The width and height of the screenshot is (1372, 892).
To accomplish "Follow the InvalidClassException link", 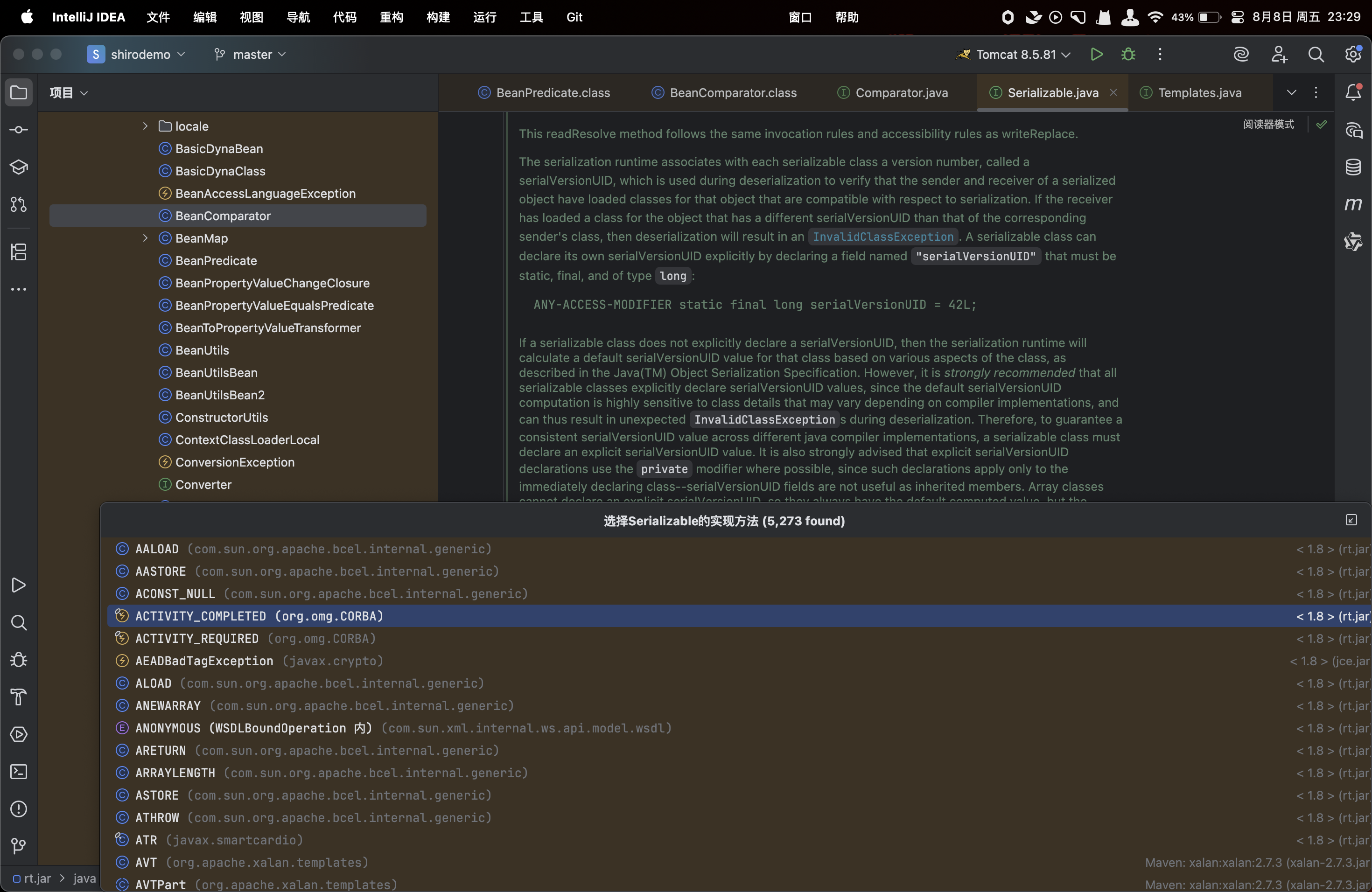I will pyautogui.click(x=882, y=237).
